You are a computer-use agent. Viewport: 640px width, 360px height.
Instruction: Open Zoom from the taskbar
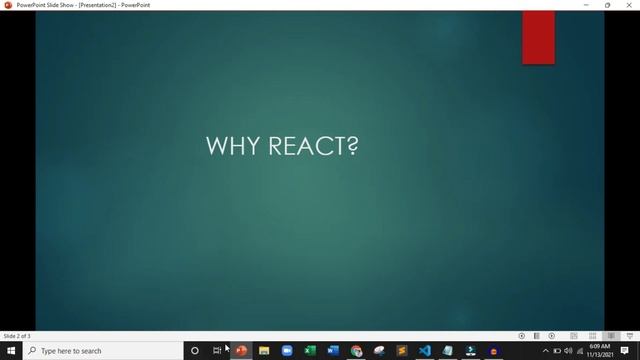click(287, 351)
